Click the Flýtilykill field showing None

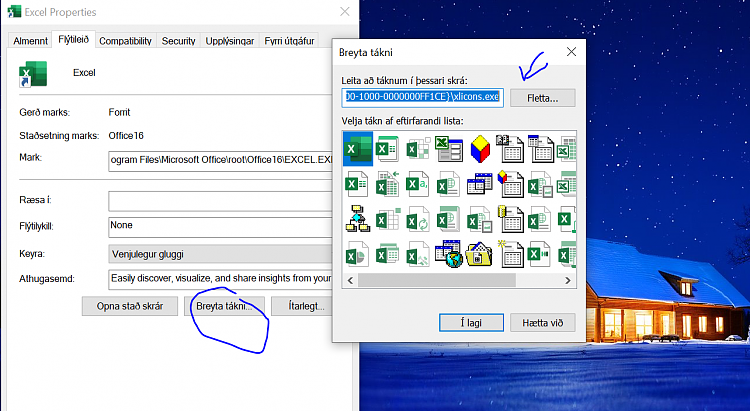click(x=221, y=227)
